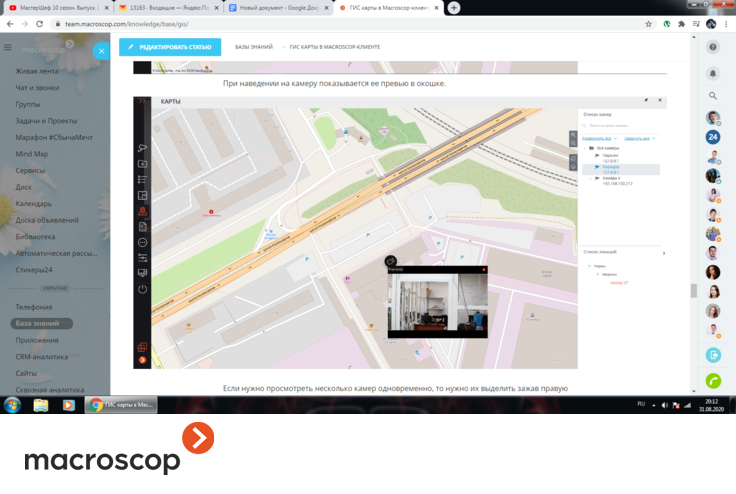Open the Chrome extensions puzzle icon
Screen dimensions: 736x494
[x=681, y=24]
